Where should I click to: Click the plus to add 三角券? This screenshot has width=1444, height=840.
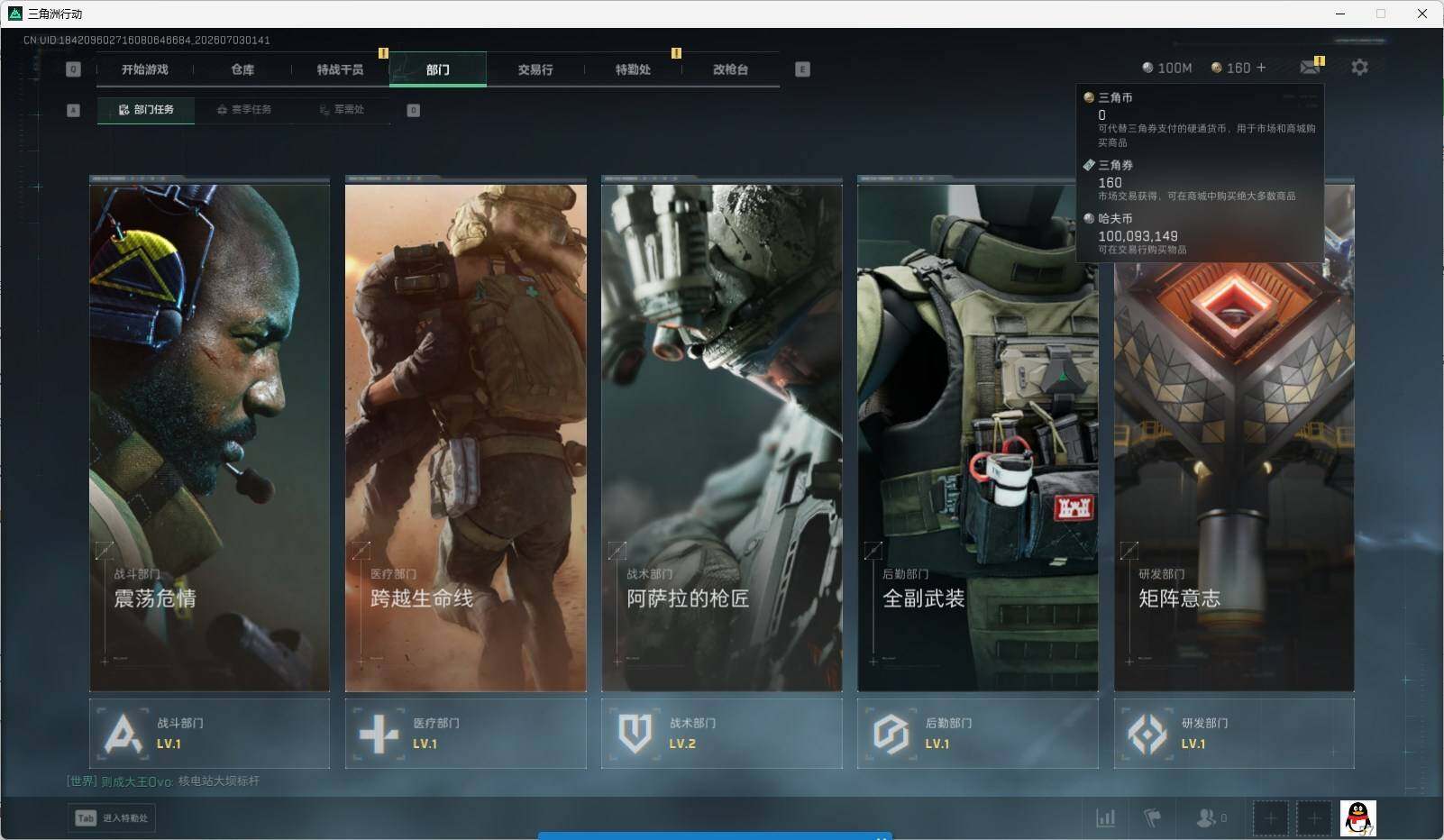tap(1261, 68)
